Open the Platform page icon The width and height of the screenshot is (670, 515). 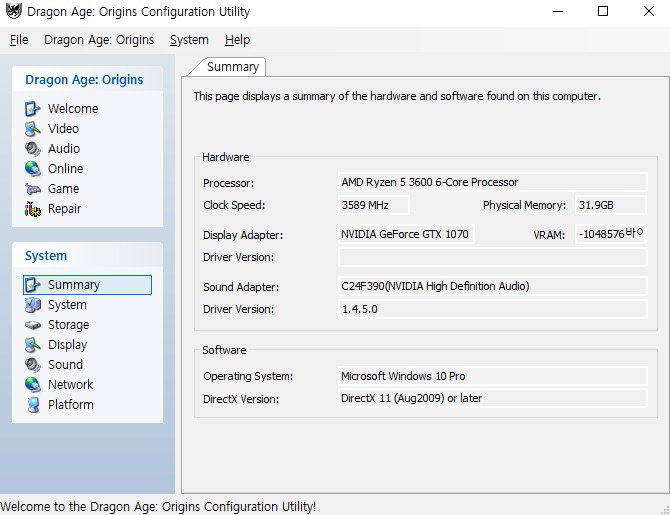coord(33,405)
